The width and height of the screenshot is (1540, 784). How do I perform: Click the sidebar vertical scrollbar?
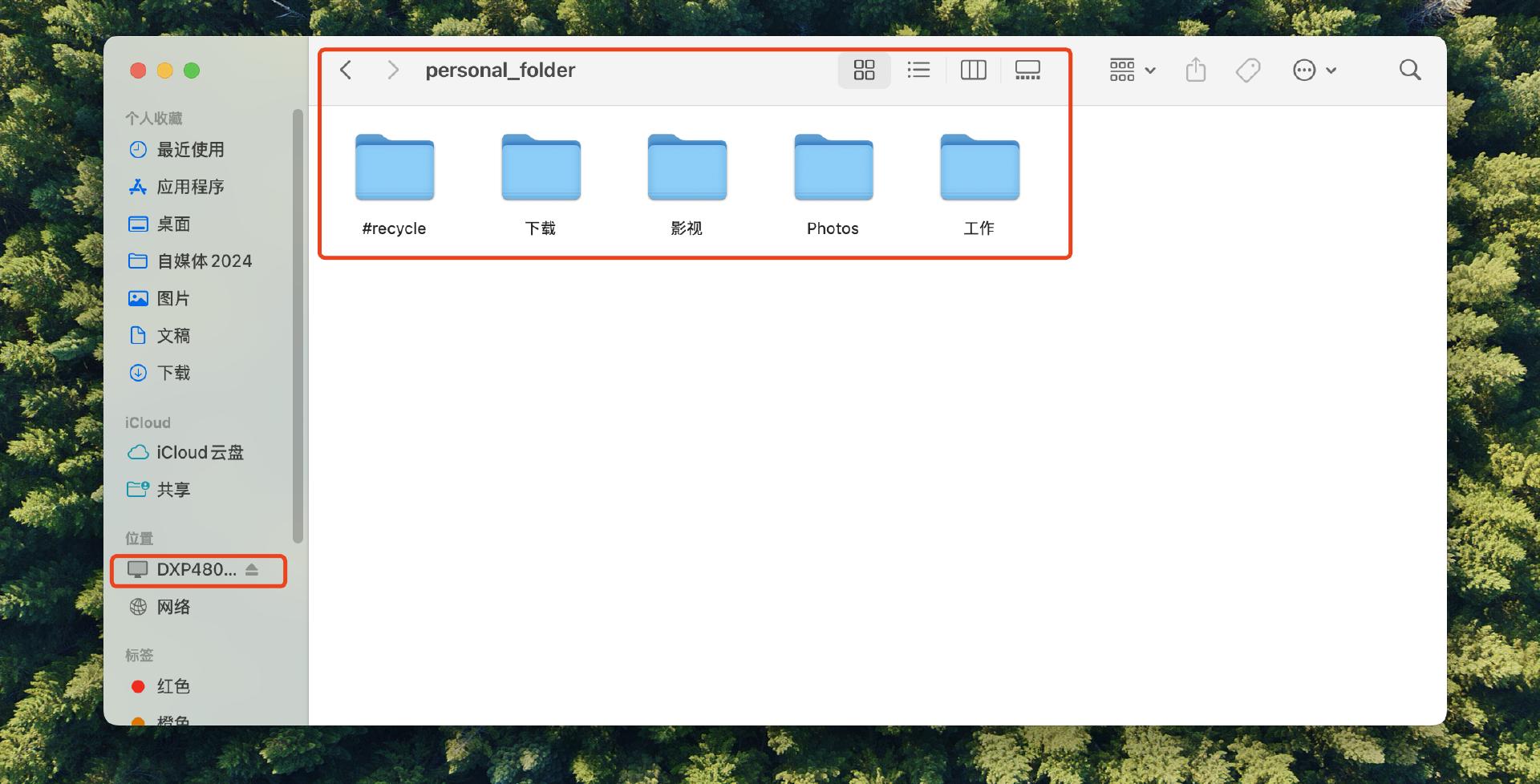(x=298, y=326)
